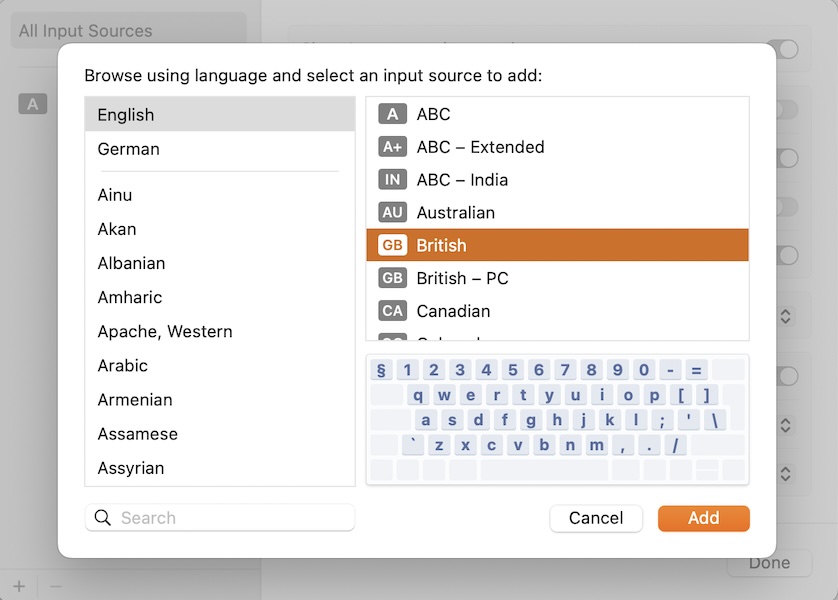Choose Australian input source

click(x=557, y=213)
